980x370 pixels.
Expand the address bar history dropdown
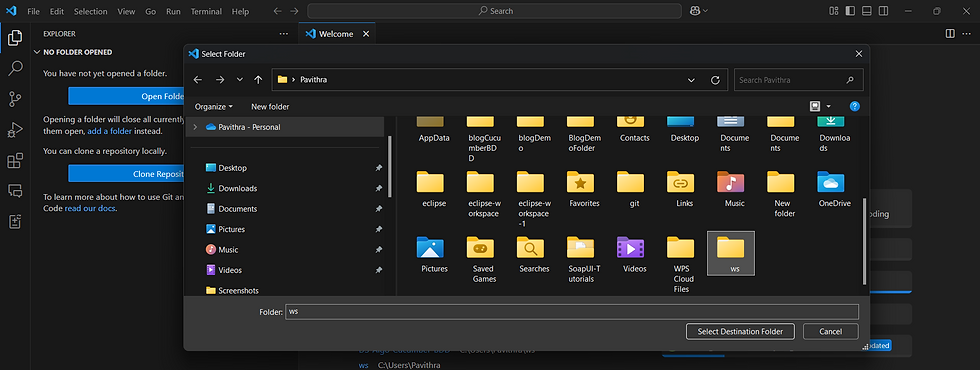691,80
